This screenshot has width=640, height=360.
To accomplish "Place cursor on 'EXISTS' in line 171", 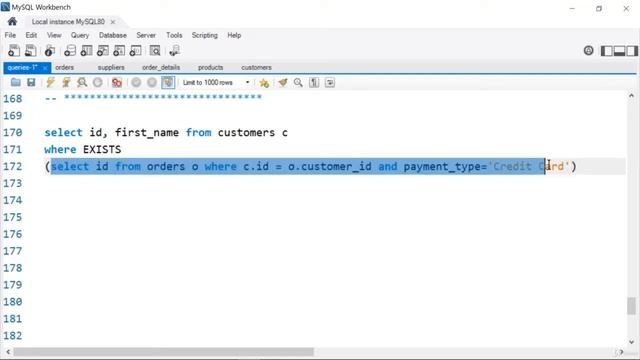I will coord(102,149).
